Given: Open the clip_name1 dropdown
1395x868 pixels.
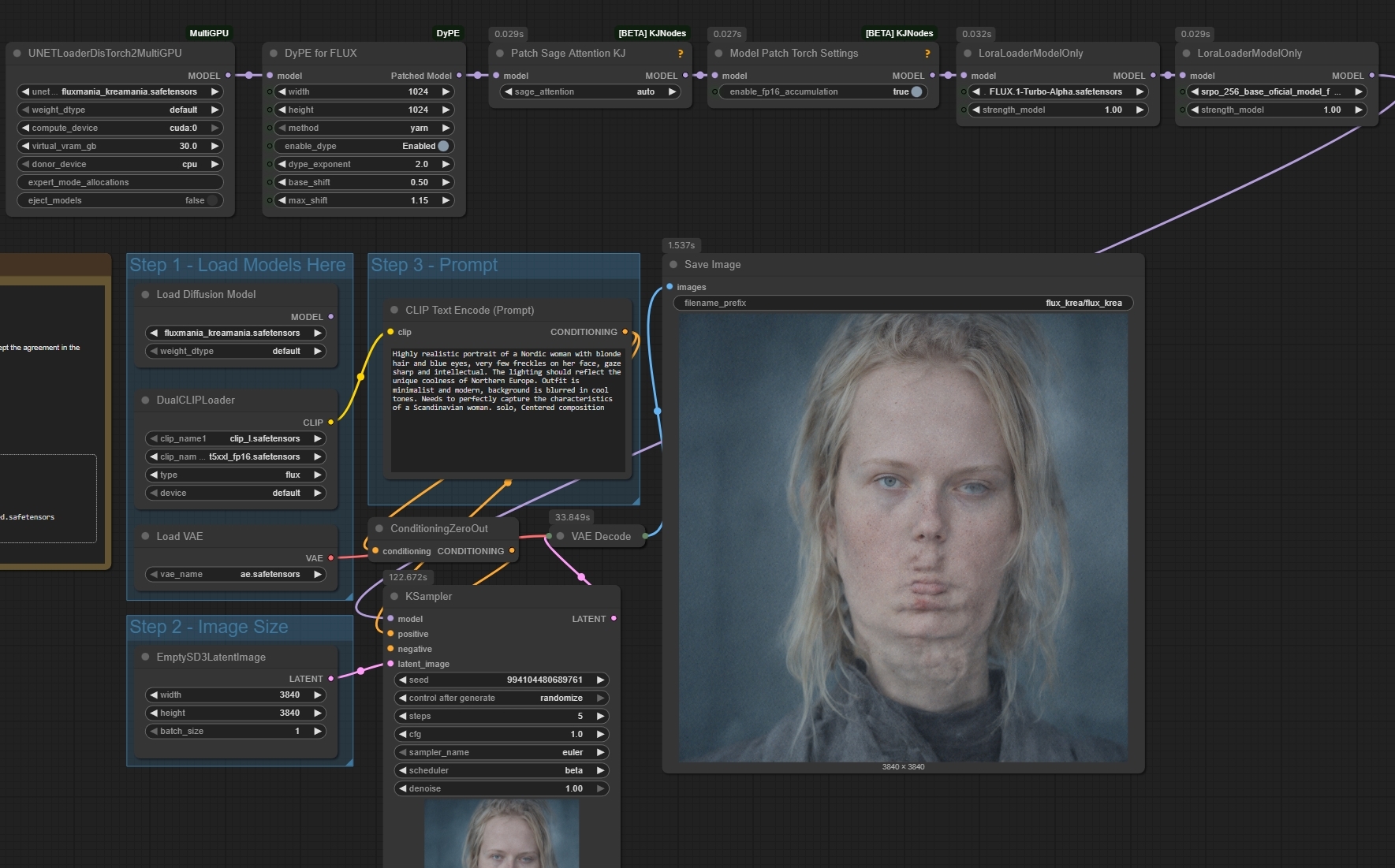Looking at the screenshot, I should click(235, 439).
